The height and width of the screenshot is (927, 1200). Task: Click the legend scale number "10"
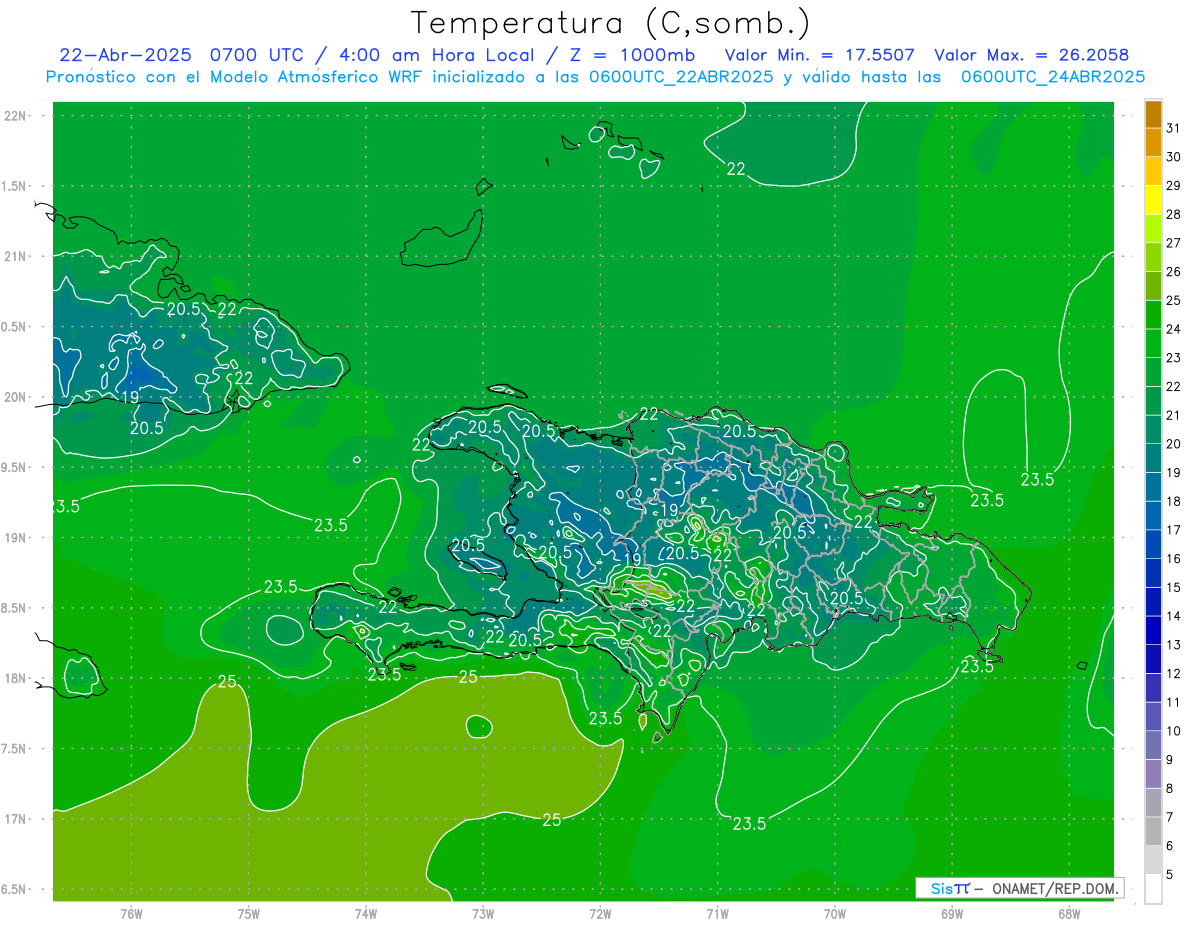point(1174,731)
